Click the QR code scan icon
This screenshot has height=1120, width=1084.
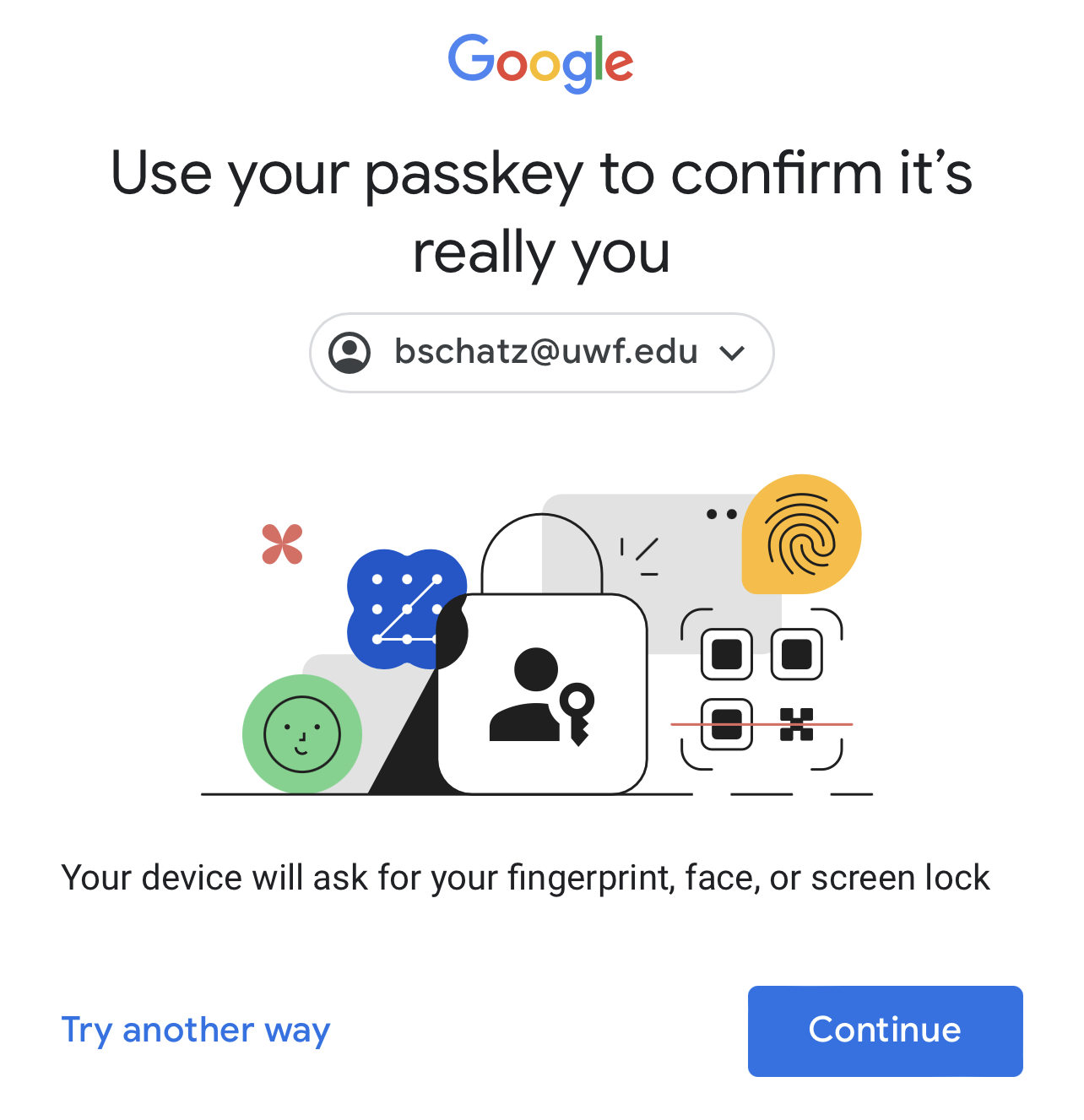762,689
